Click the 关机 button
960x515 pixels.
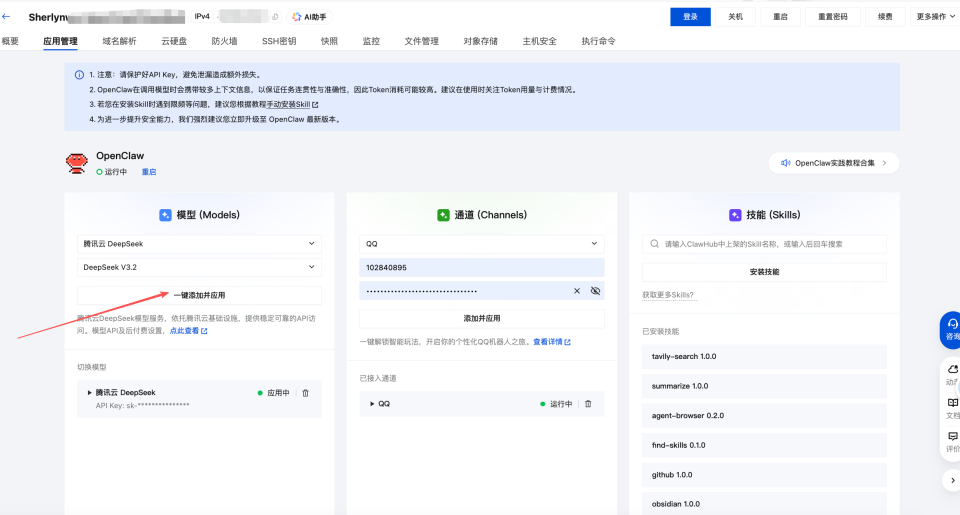pyautogui.click(x=735, y=17)
